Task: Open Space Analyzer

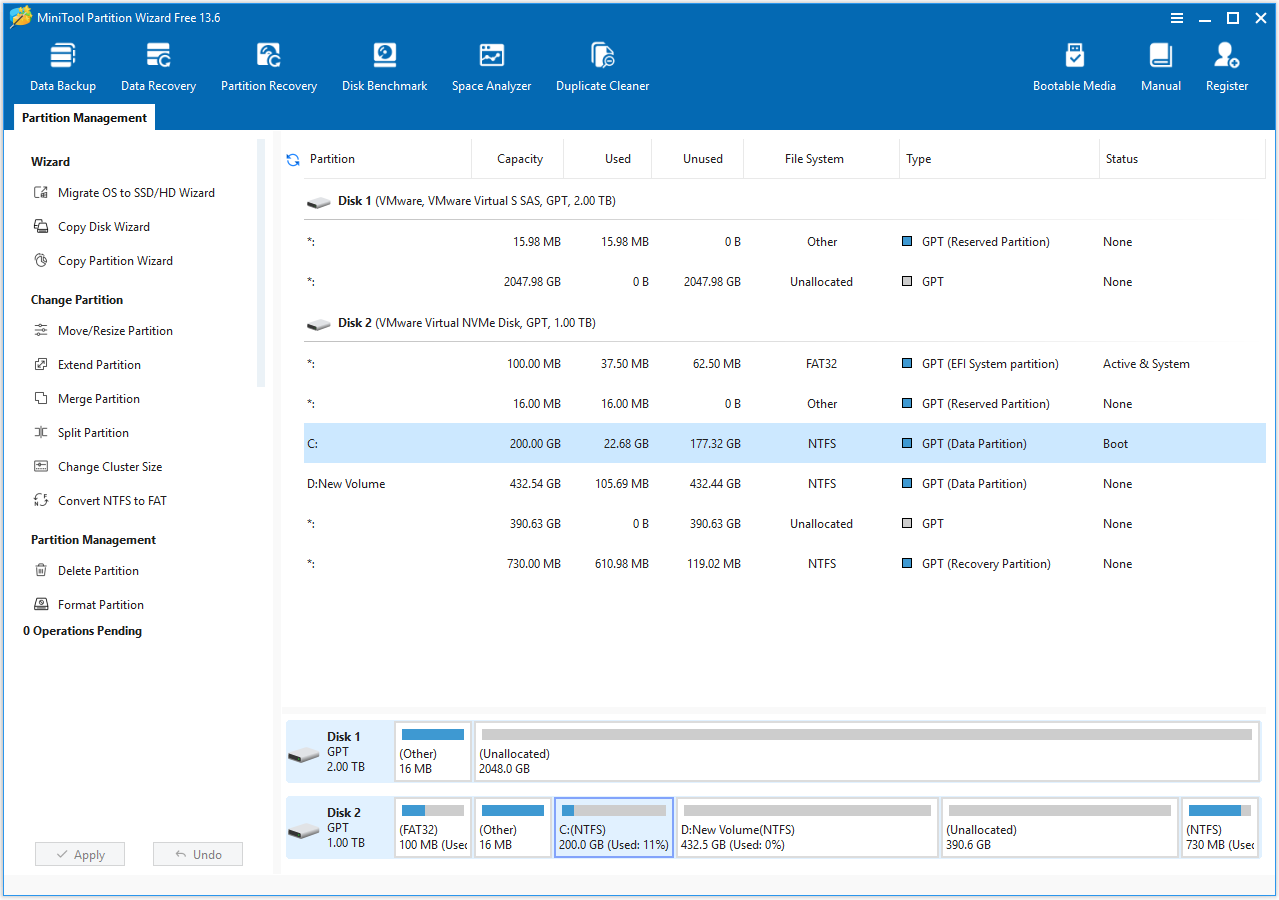Action: 491,68
